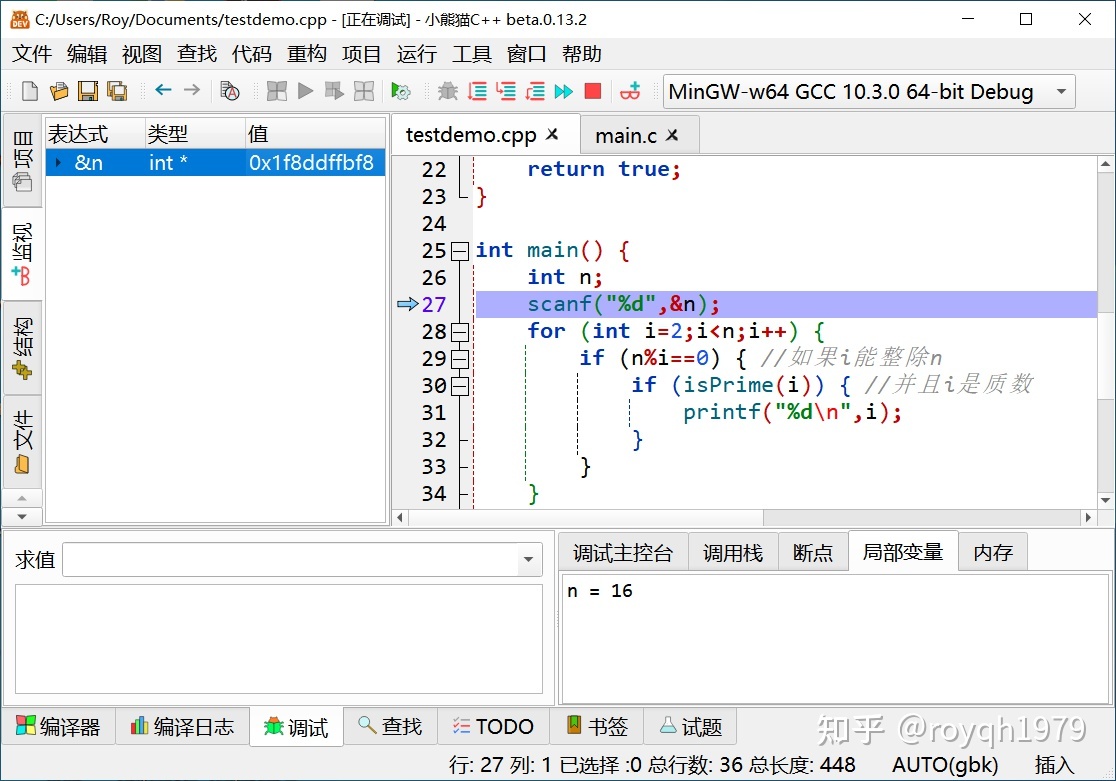This screenshot has width=1116, height=781.
Task: Open the 求值 history dropdown arrow
Action: click(529, 560)
